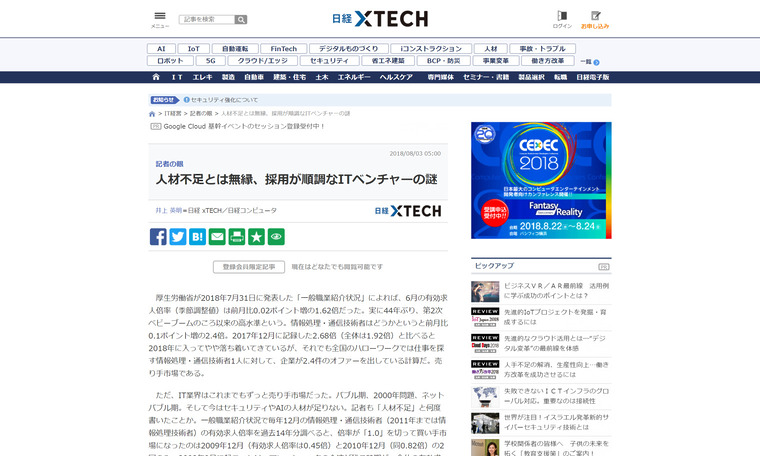Viewport: 760px width, 456px height.
Task: Email the article via envelope icon
Action: (217, 237)
